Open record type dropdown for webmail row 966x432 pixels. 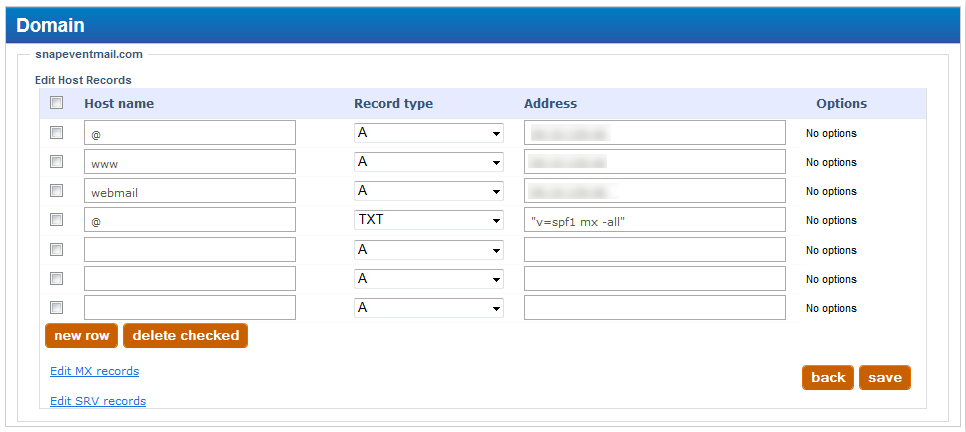428,191
